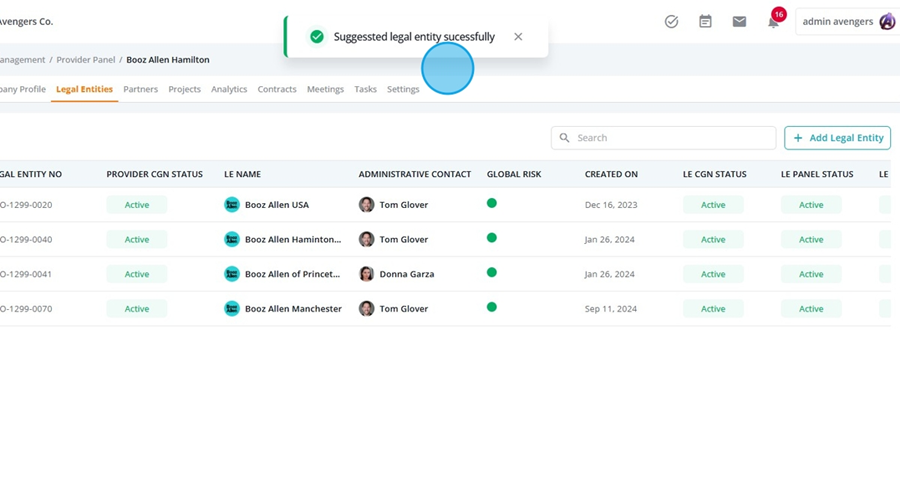The height and width of the screenshot is (502, 900).
Task: Open admin avengers user menu
Action: point(847,22)
